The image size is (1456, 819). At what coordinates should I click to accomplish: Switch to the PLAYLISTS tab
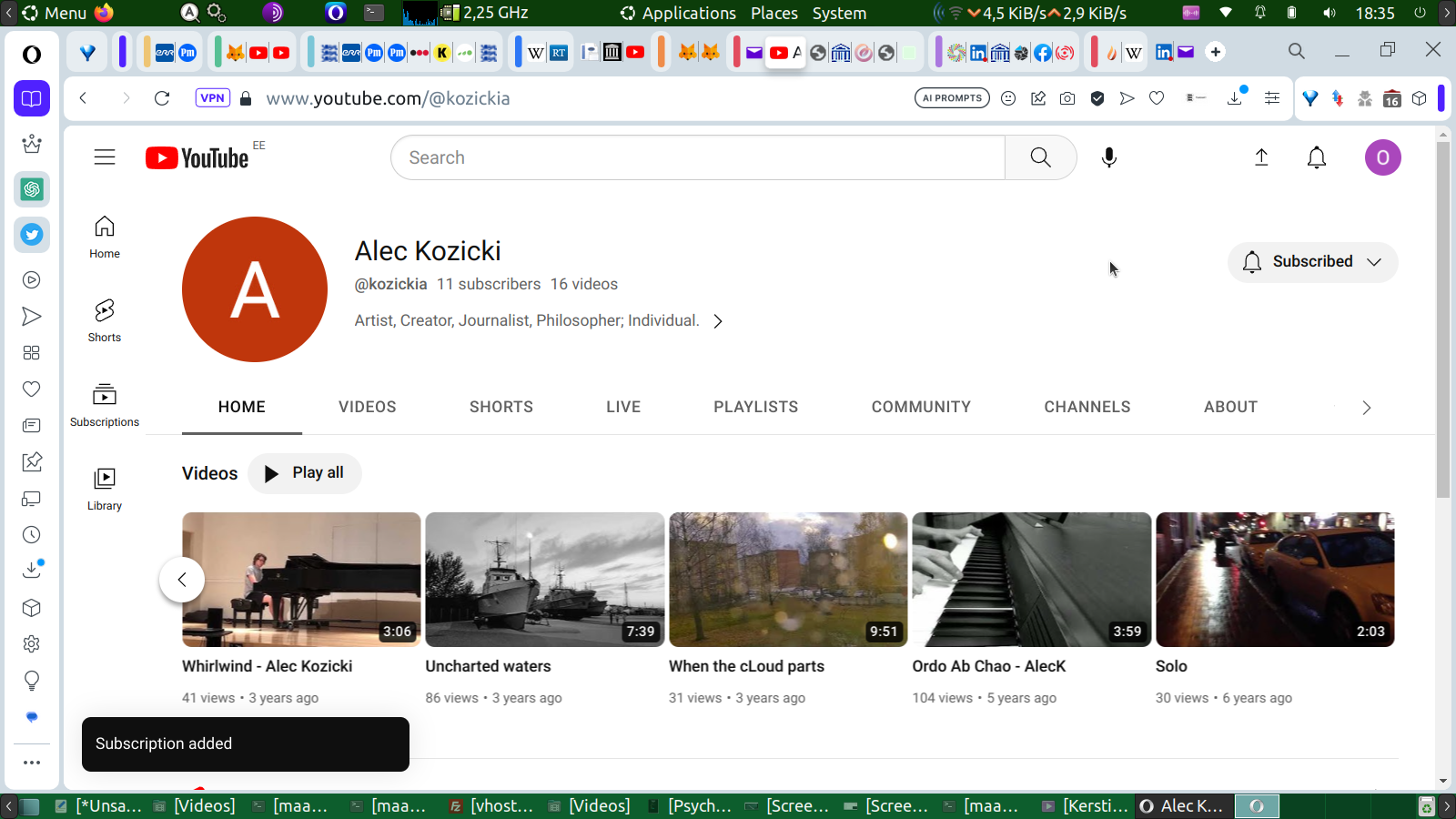(755, 407)
